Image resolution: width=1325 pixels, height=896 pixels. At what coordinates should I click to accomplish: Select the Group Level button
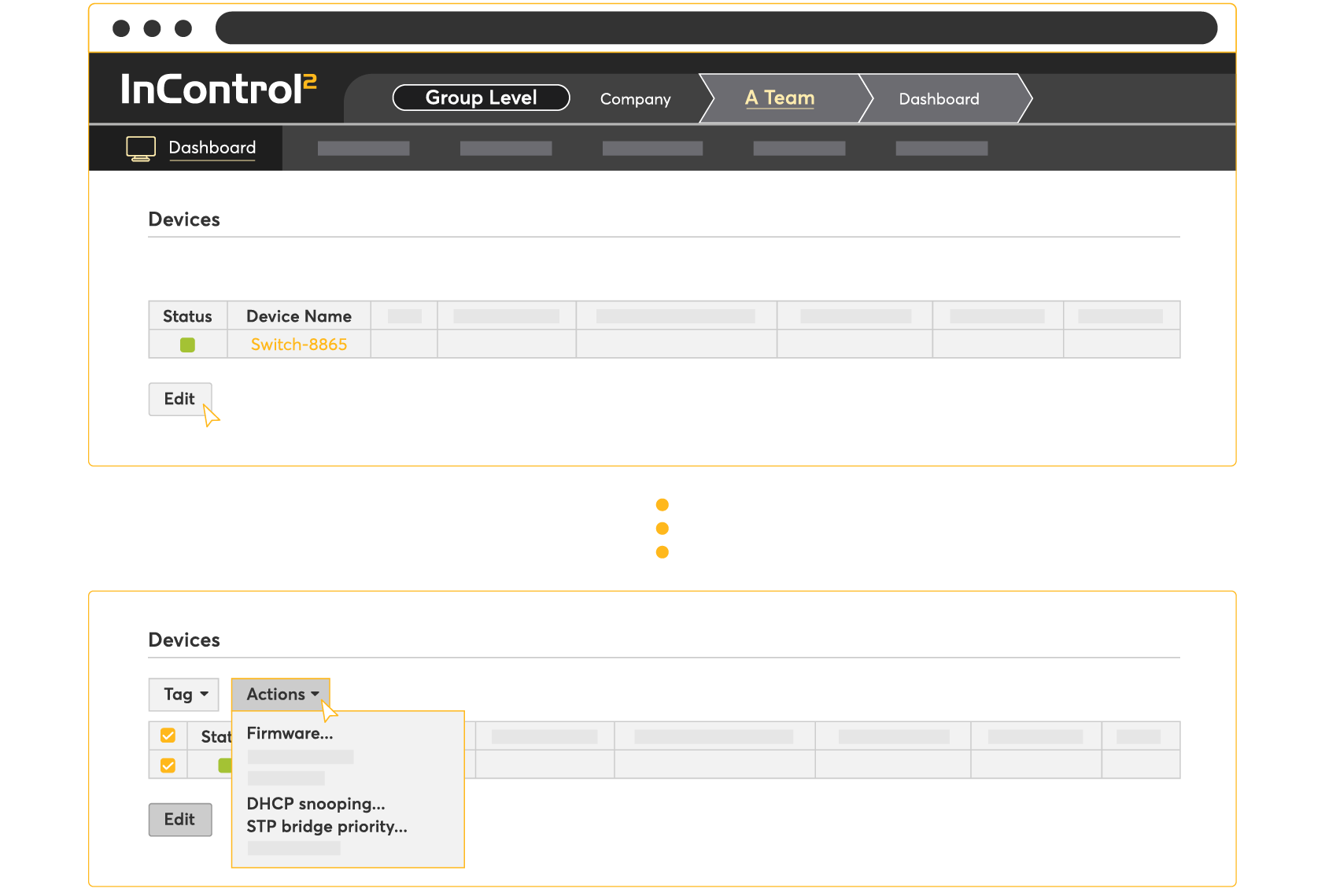[481, 98]
